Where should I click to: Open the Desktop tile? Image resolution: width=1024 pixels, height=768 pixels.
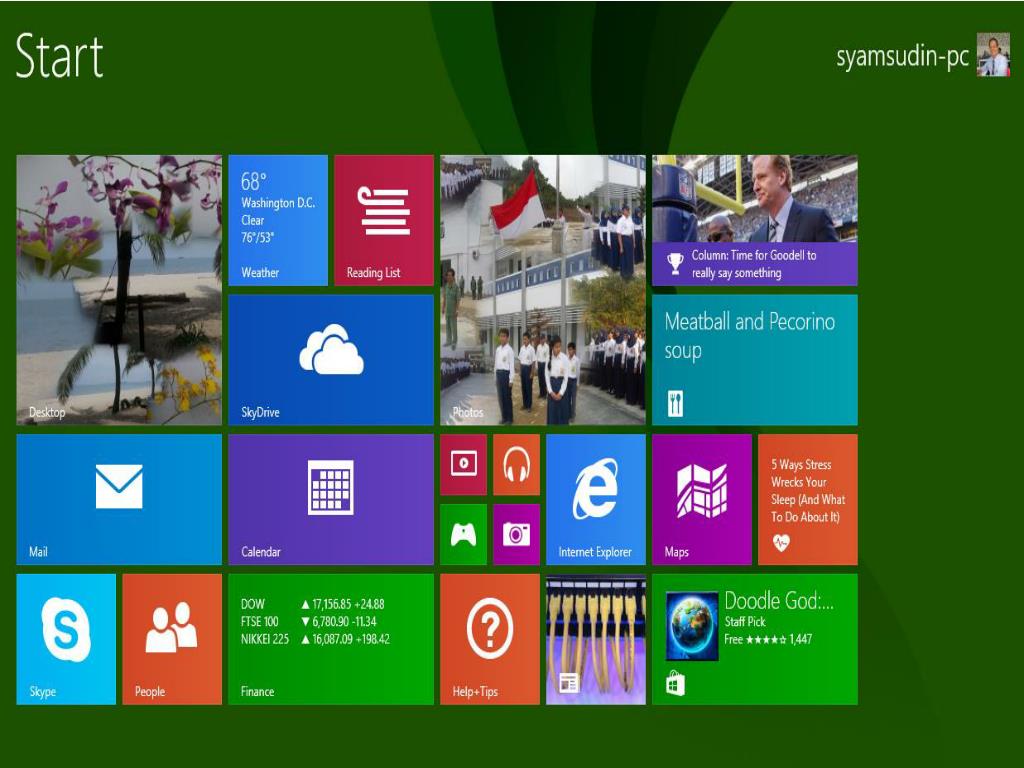click(119, 290)
